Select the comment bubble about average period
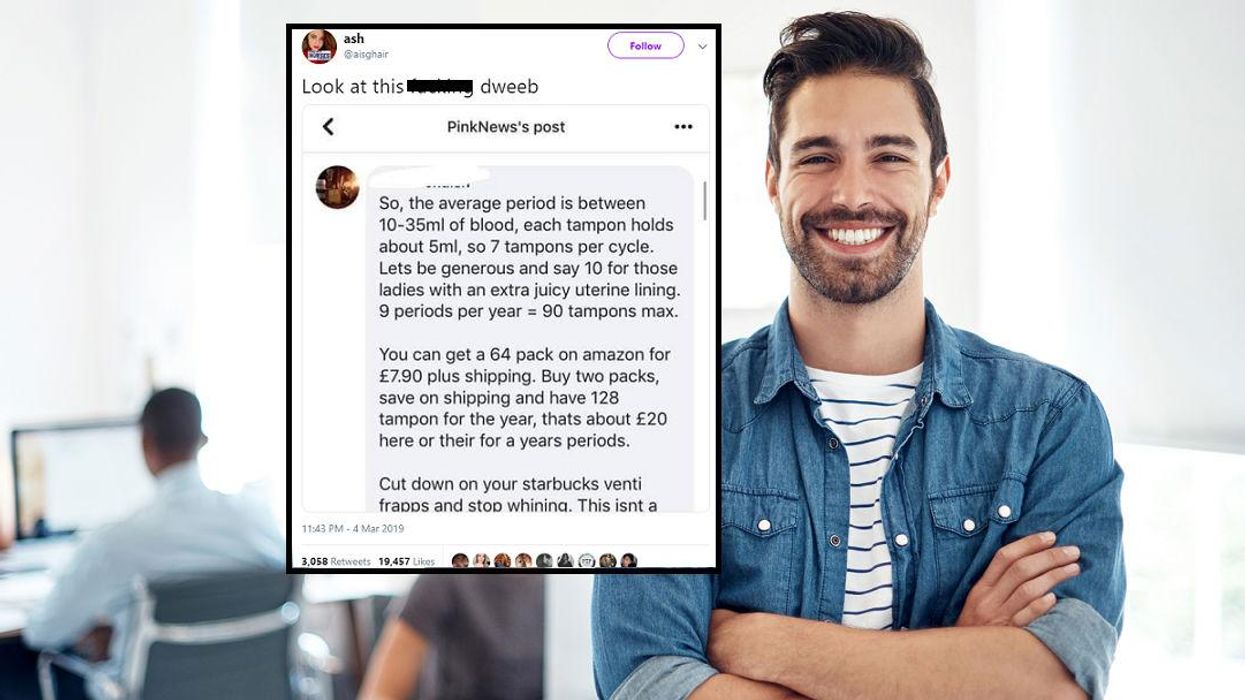The image size is (1245, 700). pyautogui.click(x=530, y=340)
